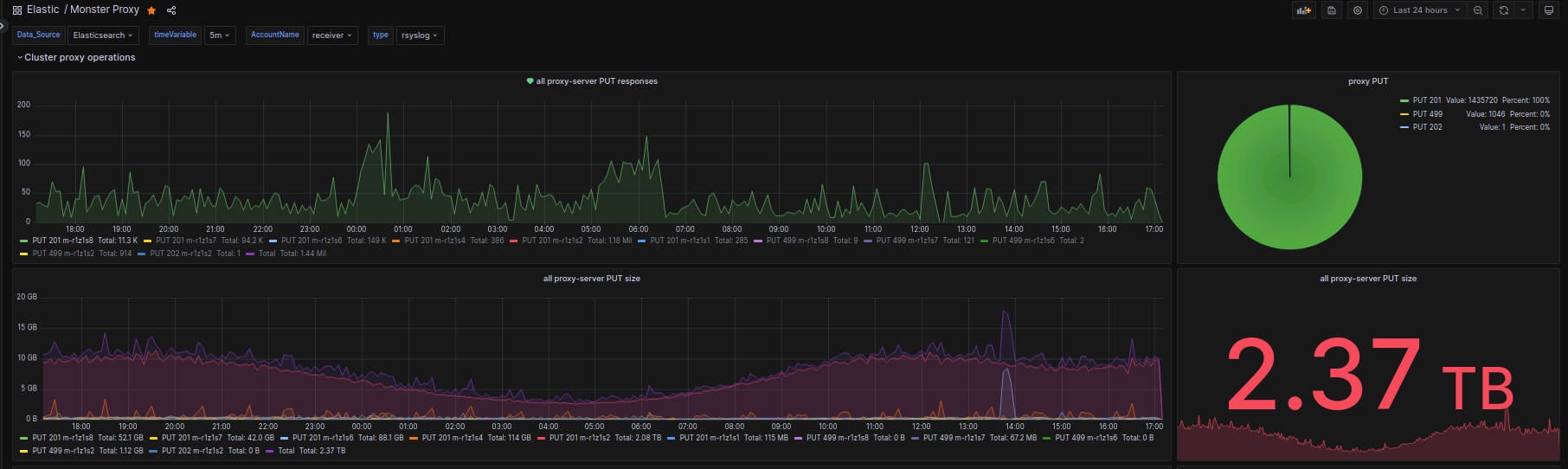Open the refresh interval dropdown arrow
The width and height of the screenshot is (1568, 469).
coord(1524,10)
